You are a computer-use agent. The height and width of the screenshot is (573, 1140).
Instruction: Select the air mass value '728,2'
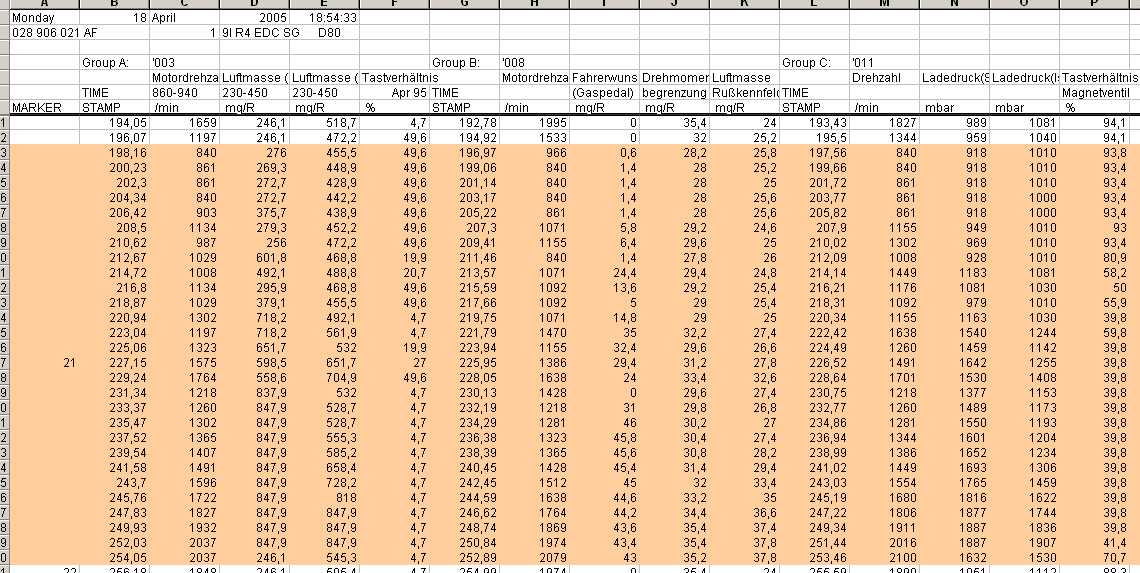pos(324,483)
